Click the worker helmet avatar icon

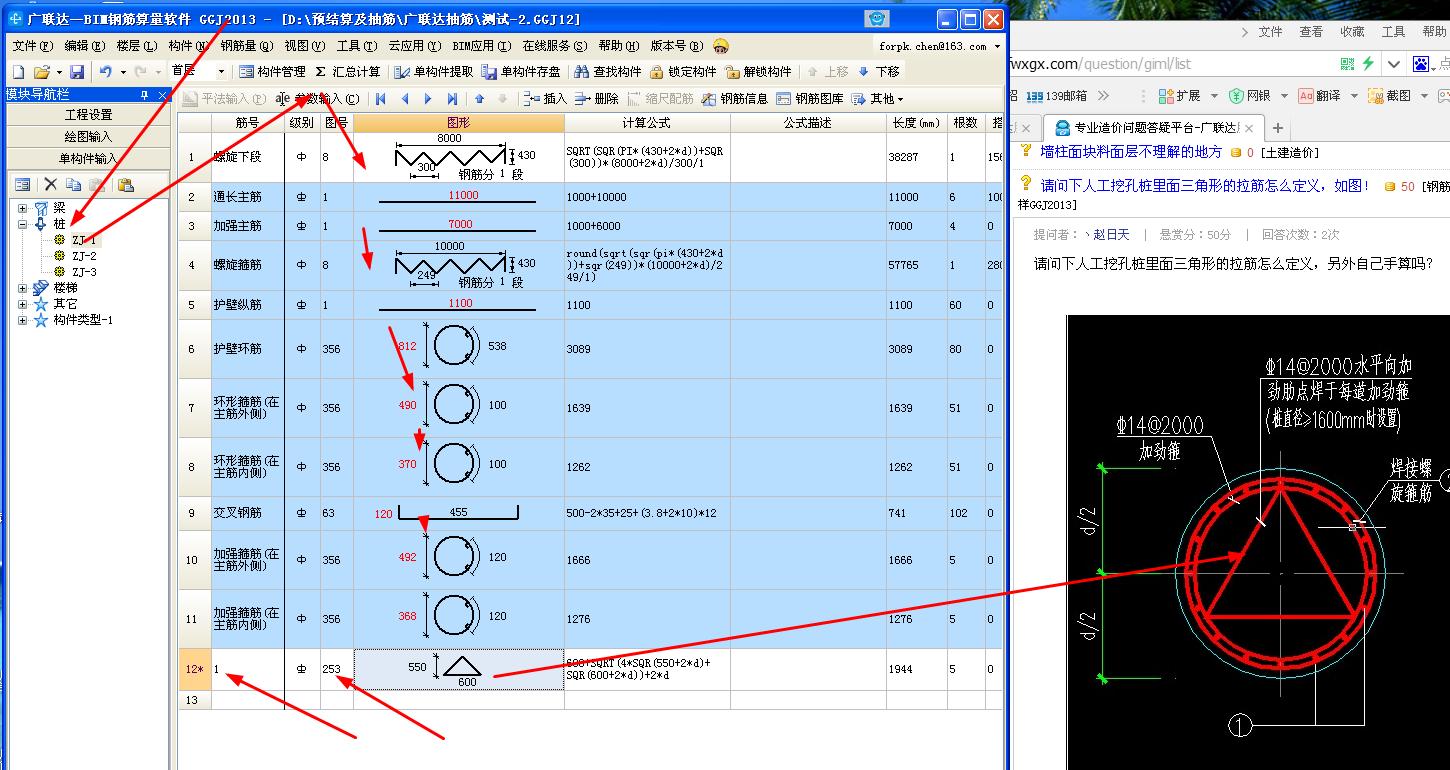coord(720,46)
